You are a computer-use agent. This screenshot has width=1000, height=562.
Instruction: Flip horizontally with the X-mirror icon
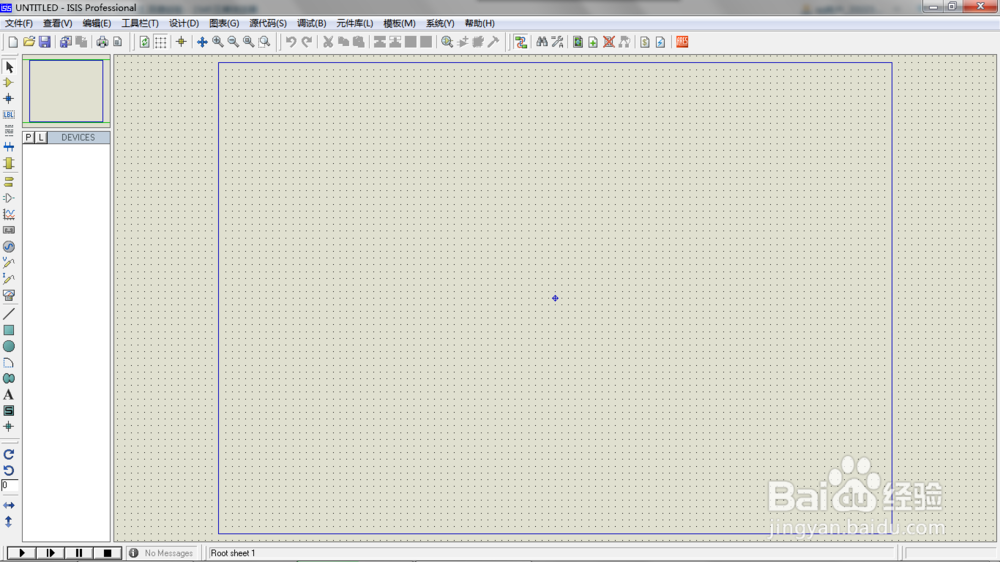[x=9, y=505]
